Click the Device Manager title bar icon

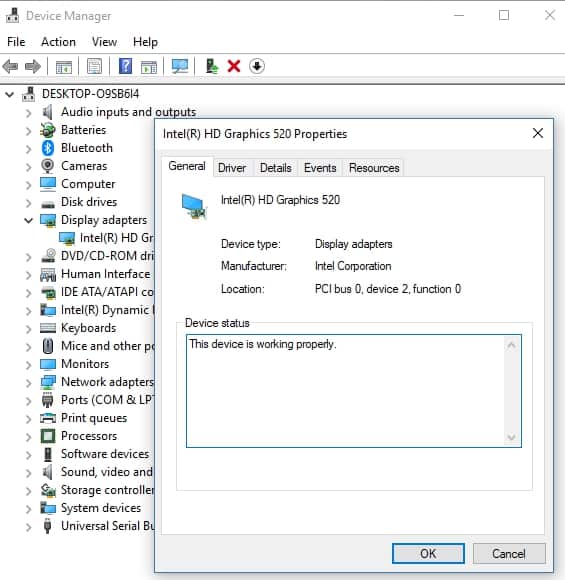(x=13, y=16)
